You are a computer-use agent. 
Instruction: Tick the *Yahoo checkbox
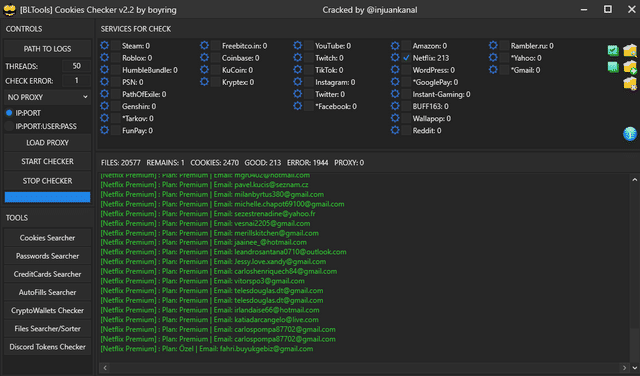(504, 58)
